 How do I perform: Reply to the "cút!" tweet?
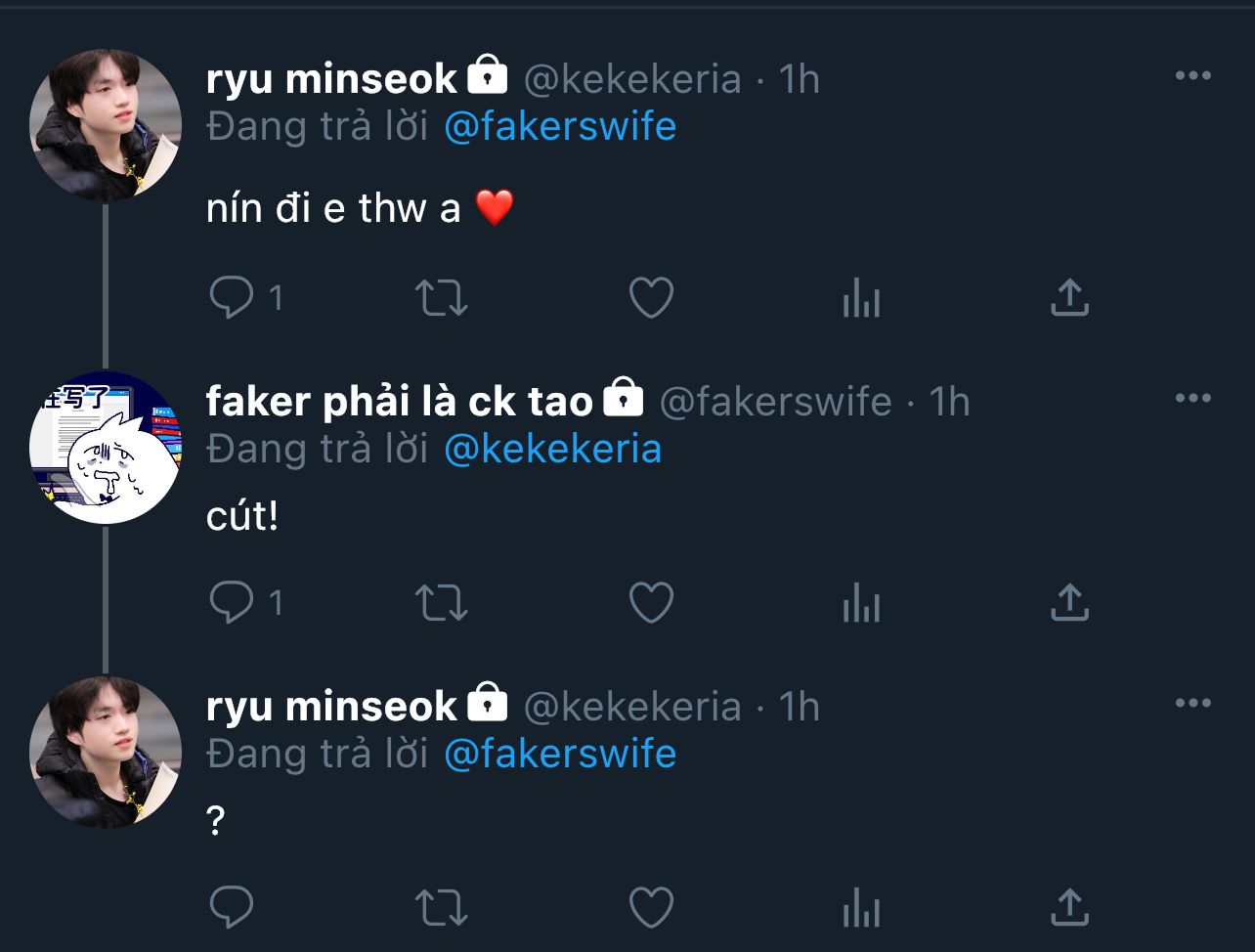click(232, 603)
